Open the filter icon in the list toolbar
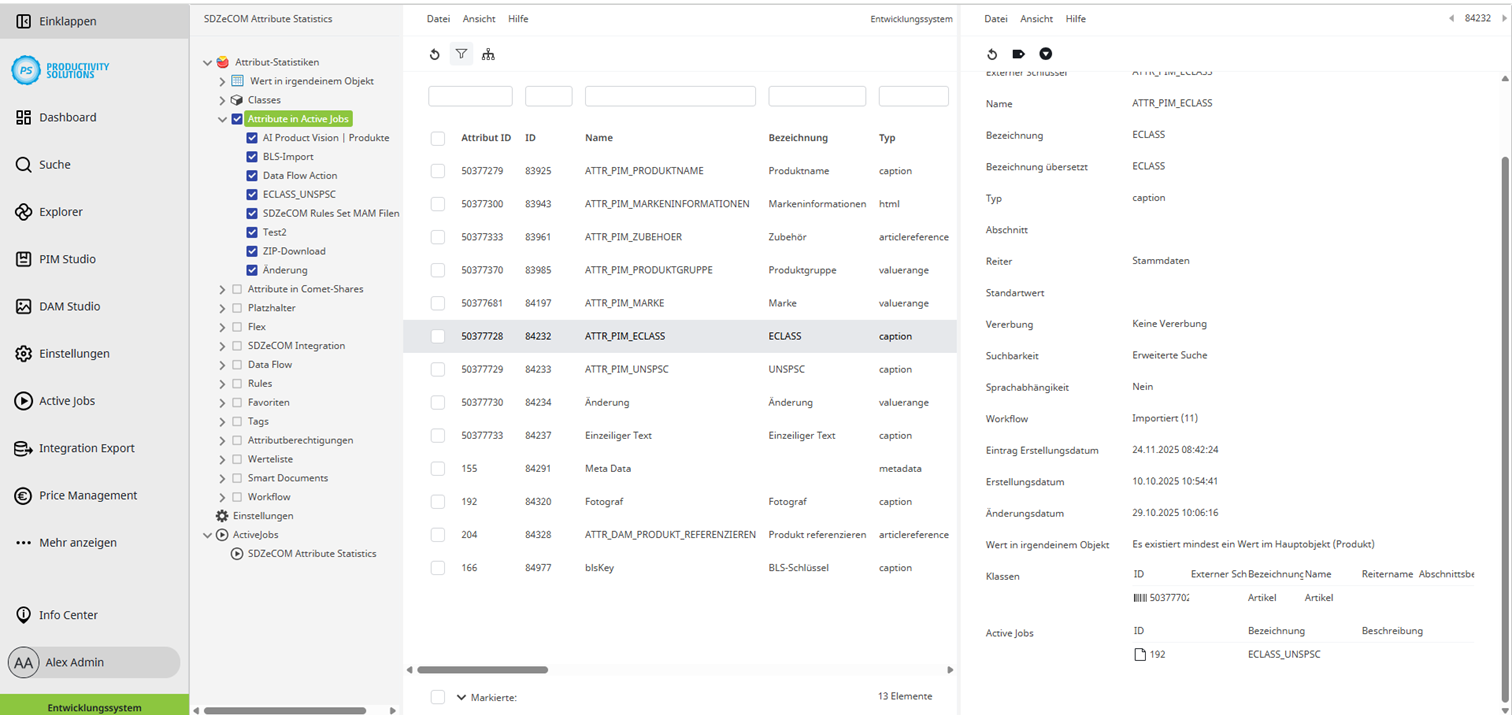This screenshot has width=1512, height=715. 461,54
